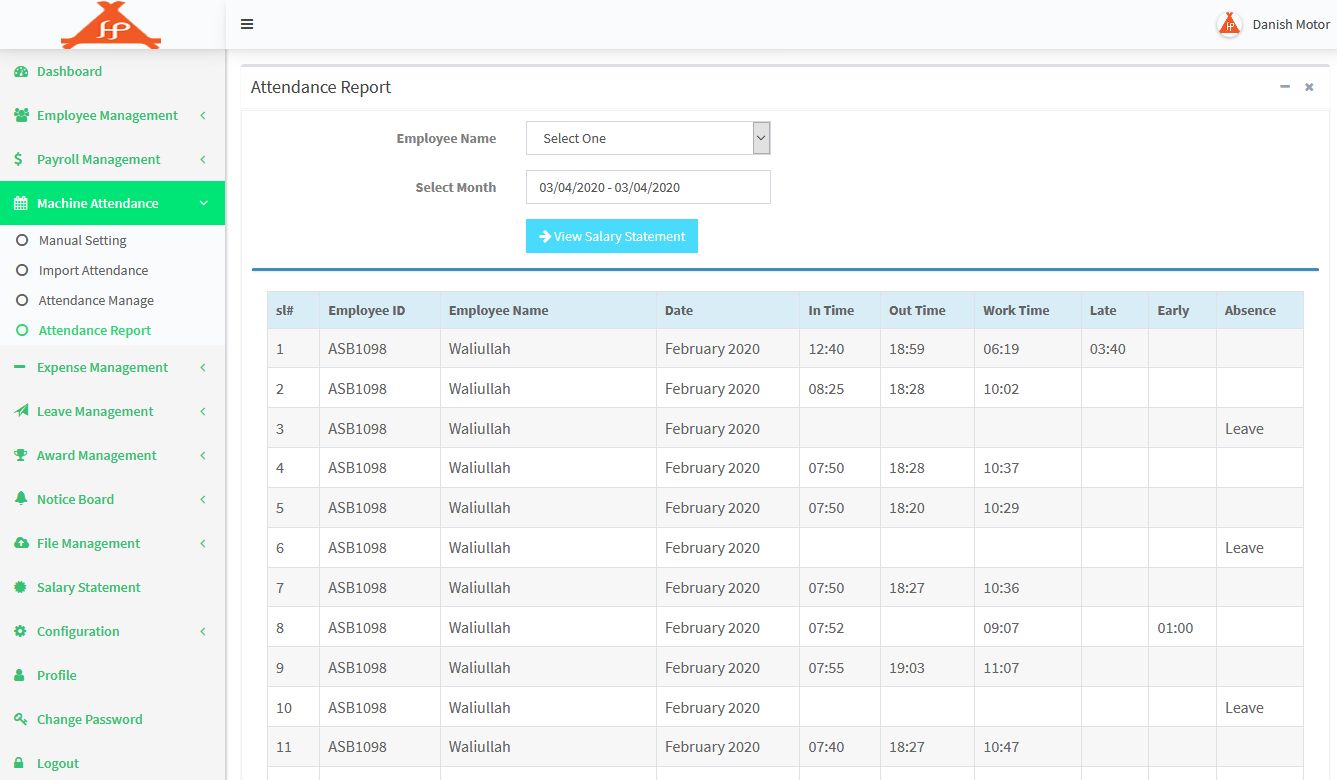Expand the Employee Management chevron
Image resolution: width=1337 pixels, height=780 pixels.
pos(203,116)
